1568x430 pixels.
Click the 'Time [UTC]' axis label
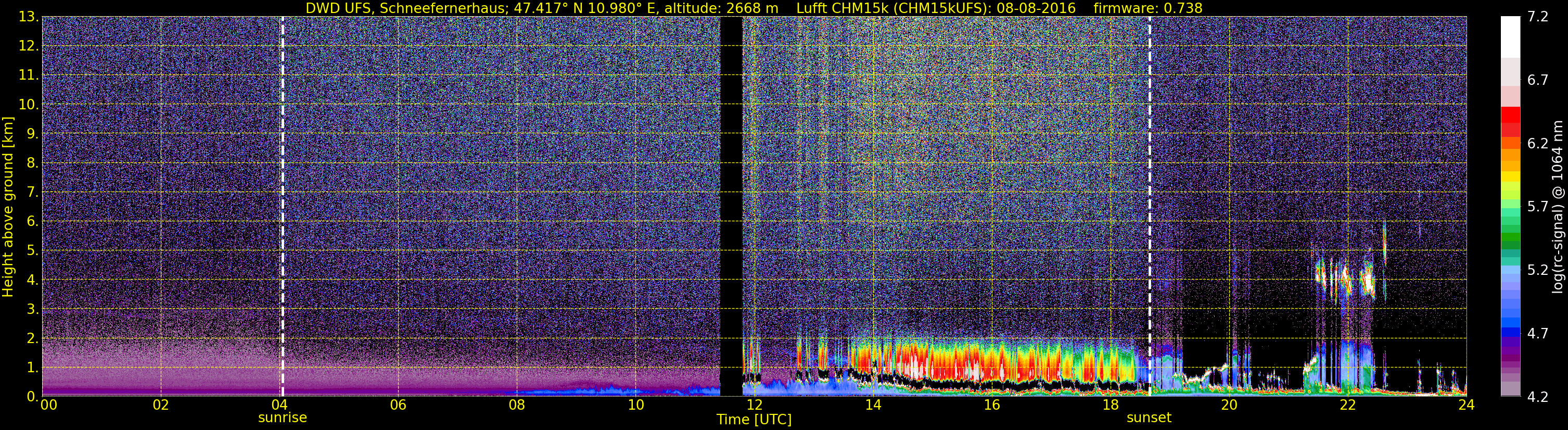(x=754, y=420)
